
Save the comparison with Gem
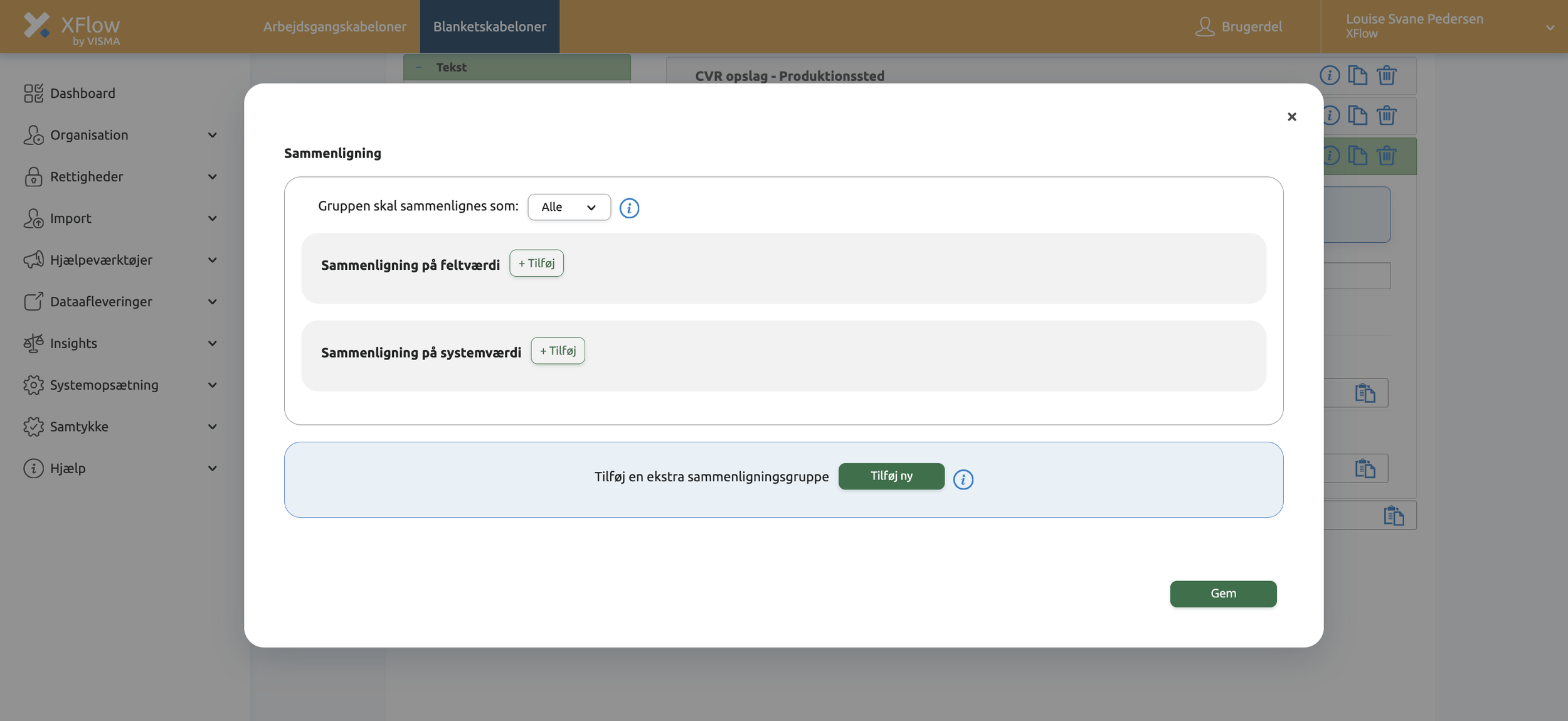click(1222, 594)
